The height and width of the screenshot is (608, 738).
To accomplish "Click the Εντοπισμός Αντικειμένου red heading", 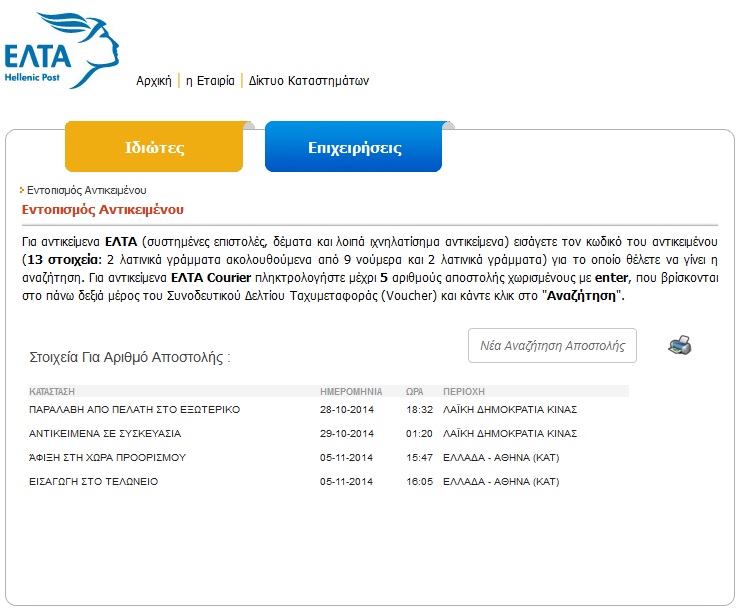I will [x=103, y=209].
